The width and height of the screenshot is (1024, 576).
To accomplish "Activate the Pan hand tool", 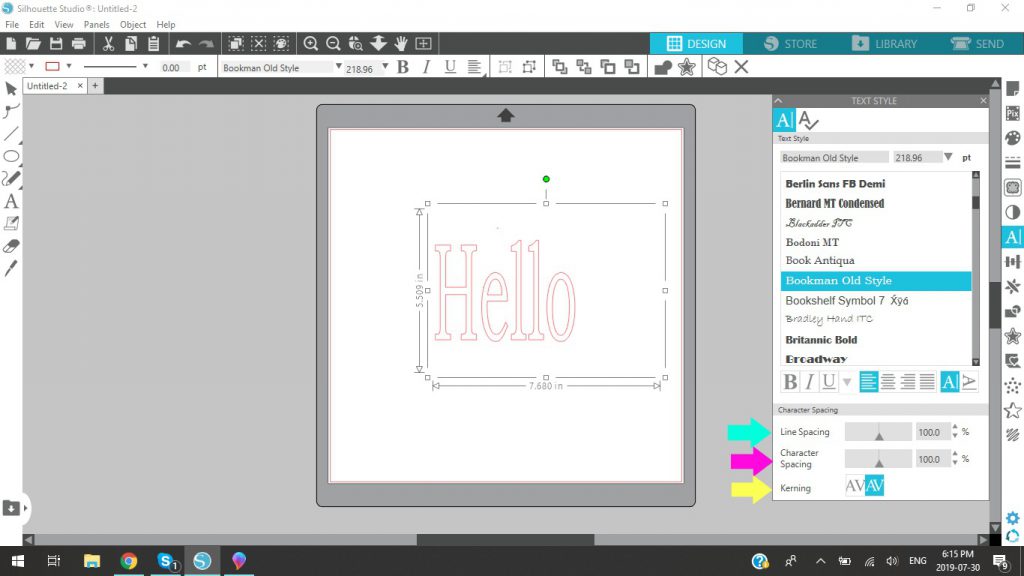I will [401, 44].
